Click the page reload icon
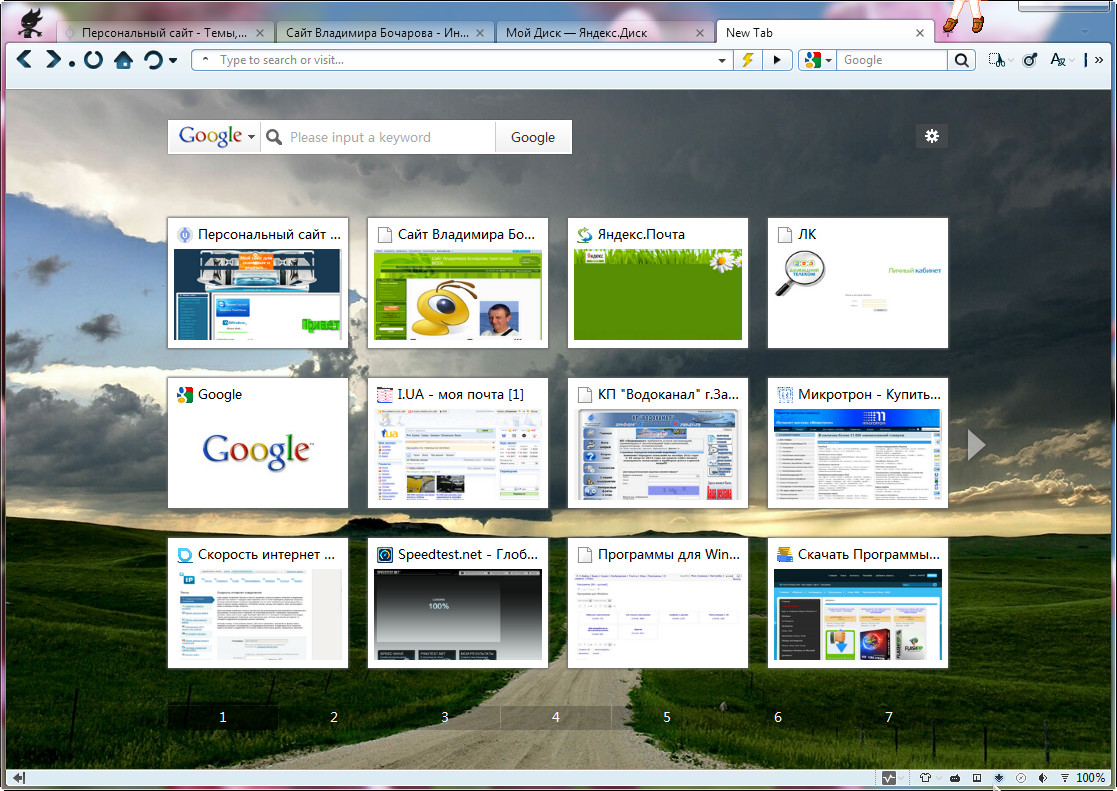1117x791 pixels. (93, 60)
